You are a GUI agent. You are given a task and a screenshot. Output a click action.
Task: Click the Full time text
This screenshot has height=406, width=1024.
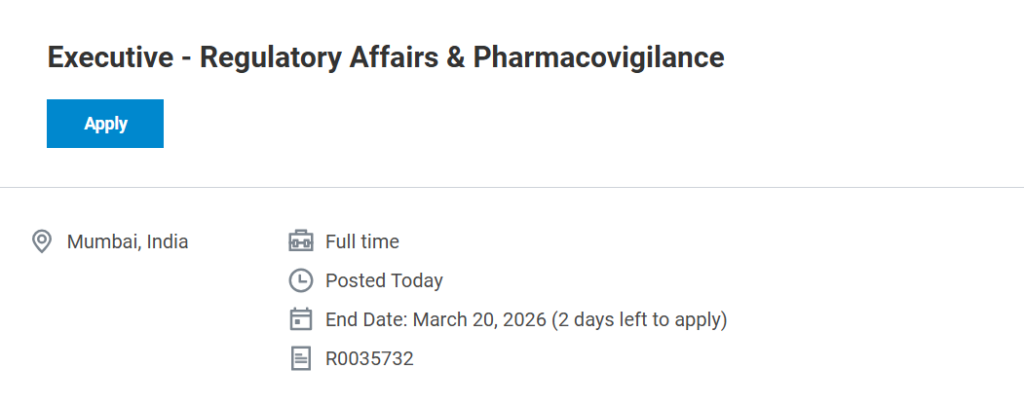362,241
